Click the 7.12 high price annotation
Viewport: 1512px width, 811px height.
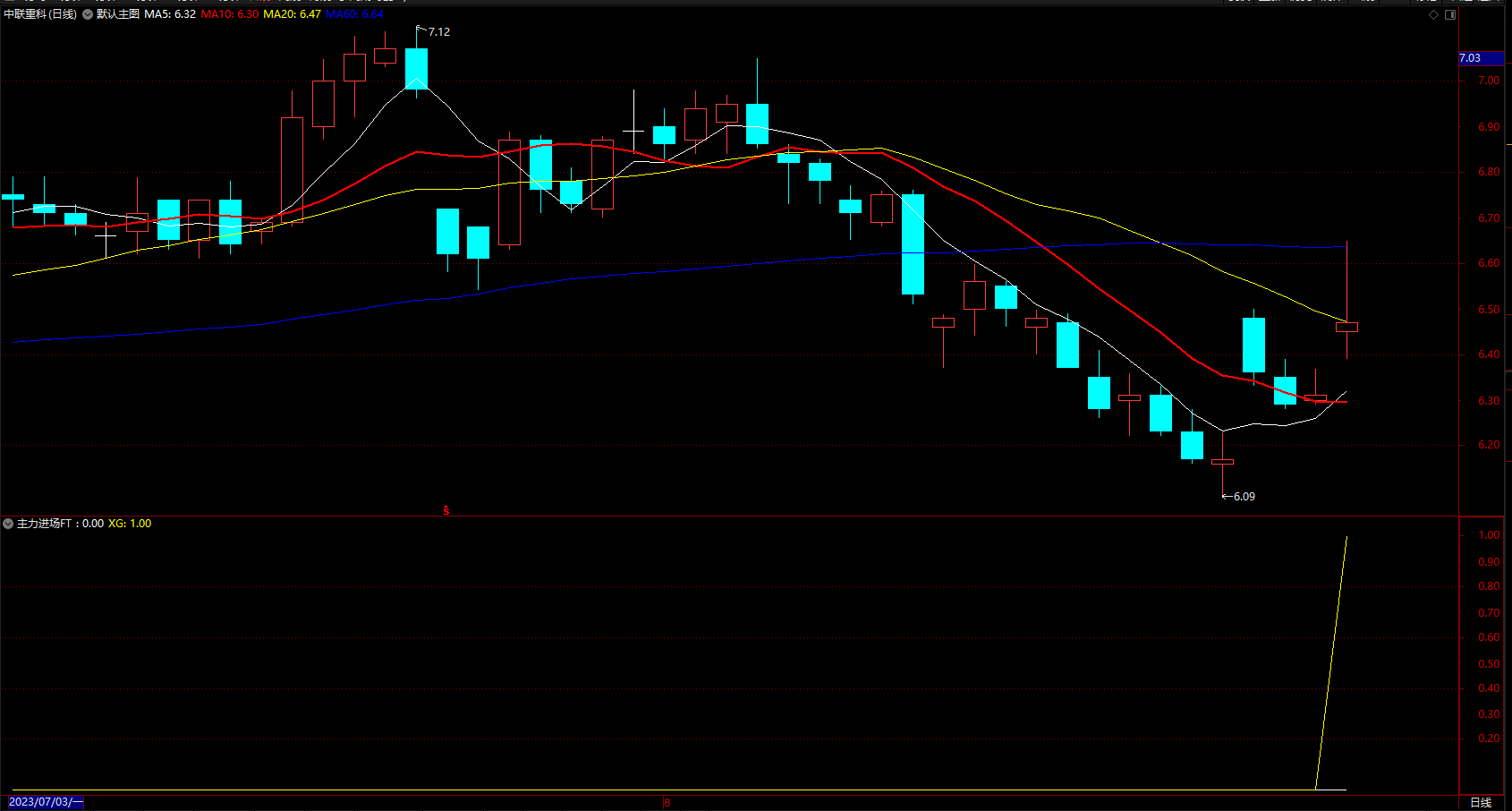click(x=439, y=32)
